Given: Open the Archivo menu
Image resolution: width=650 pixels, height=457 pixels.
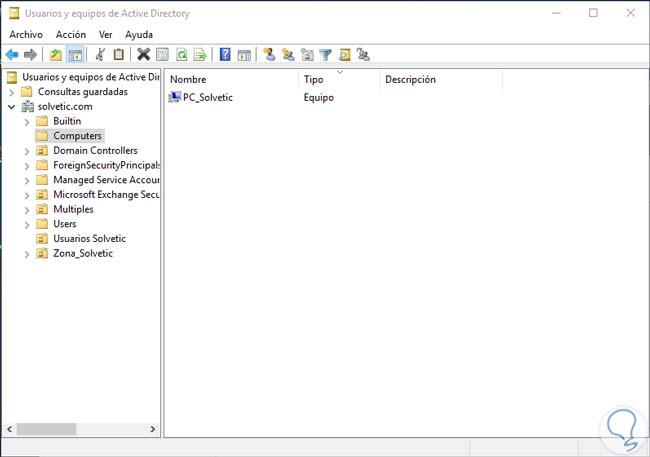Looking at the screenshot, I should (26, 34).
